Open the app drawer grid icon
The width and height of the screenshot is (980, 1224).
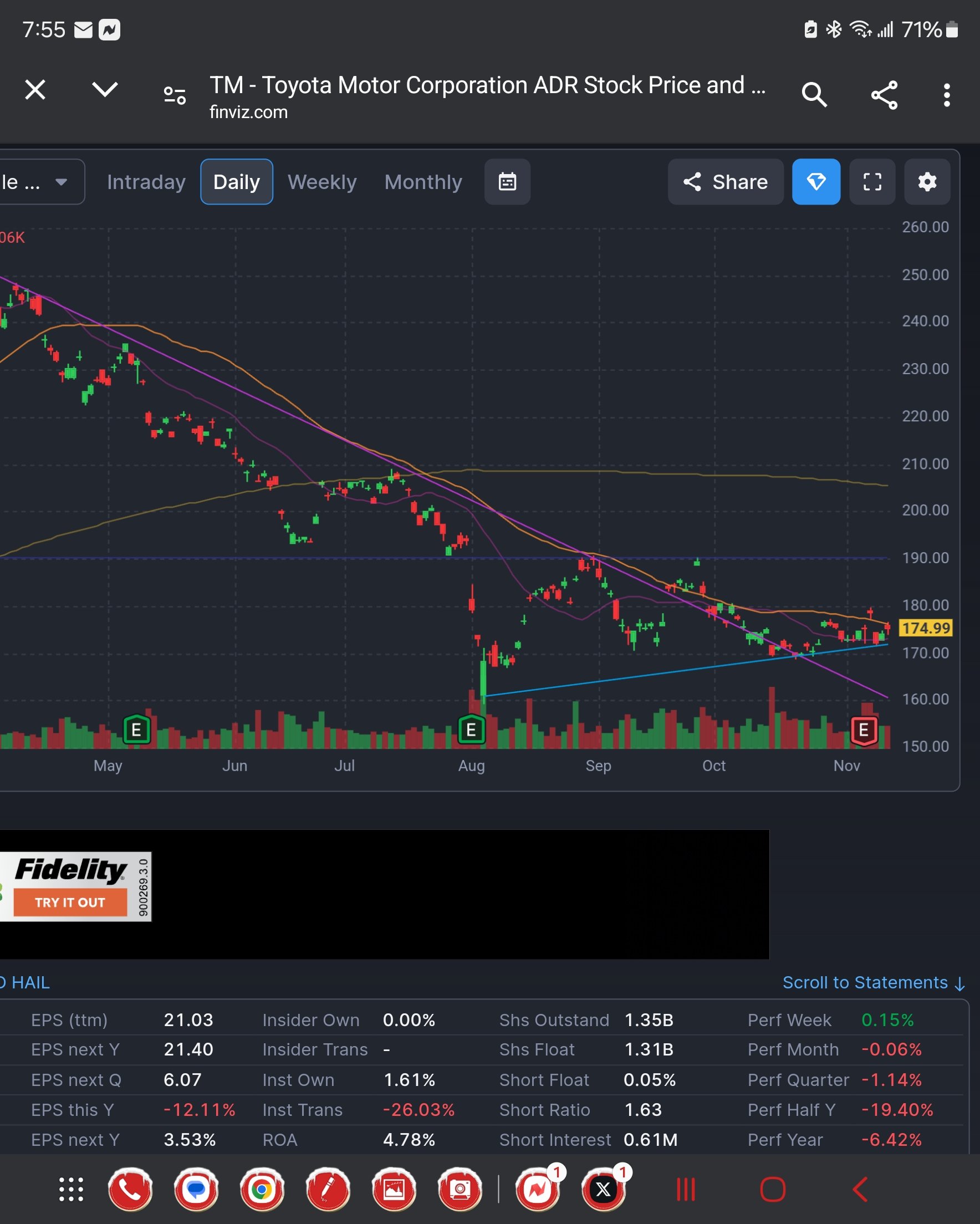[x=71, y=1190]
